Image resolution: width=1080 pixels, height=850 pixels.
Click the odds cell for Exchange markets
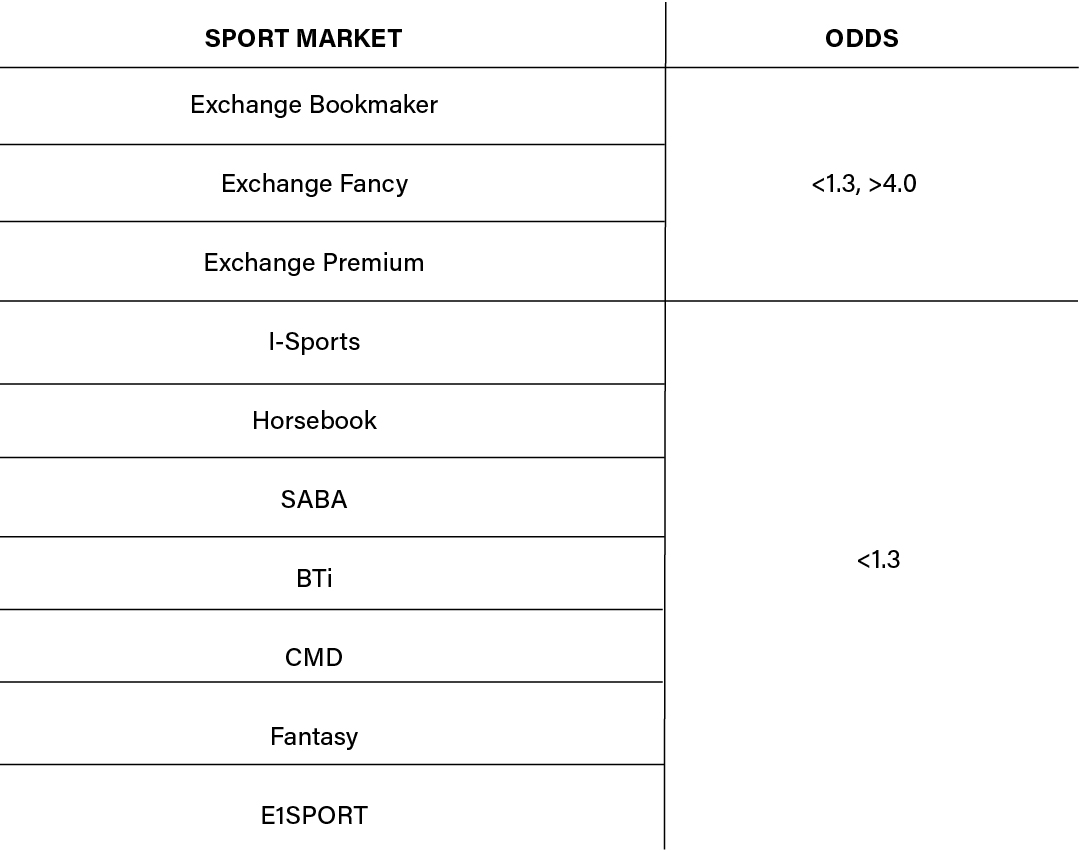[864, 185]
